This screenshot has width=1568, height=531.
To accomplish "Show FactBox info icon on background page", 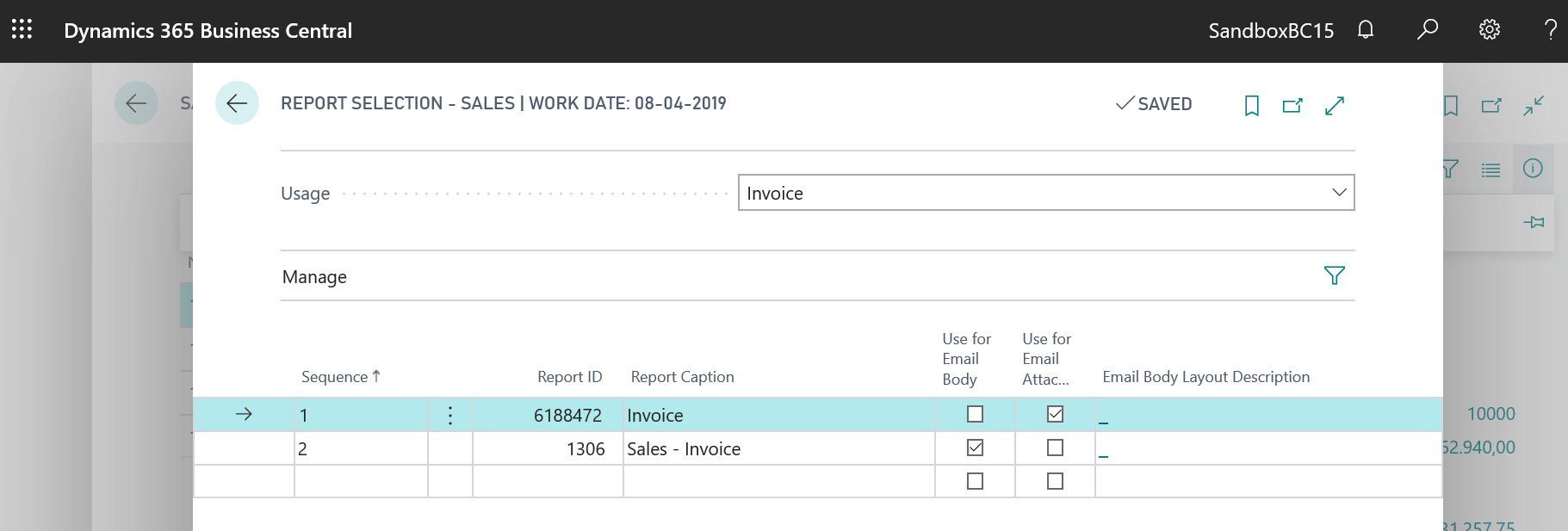I will 1533,168.
